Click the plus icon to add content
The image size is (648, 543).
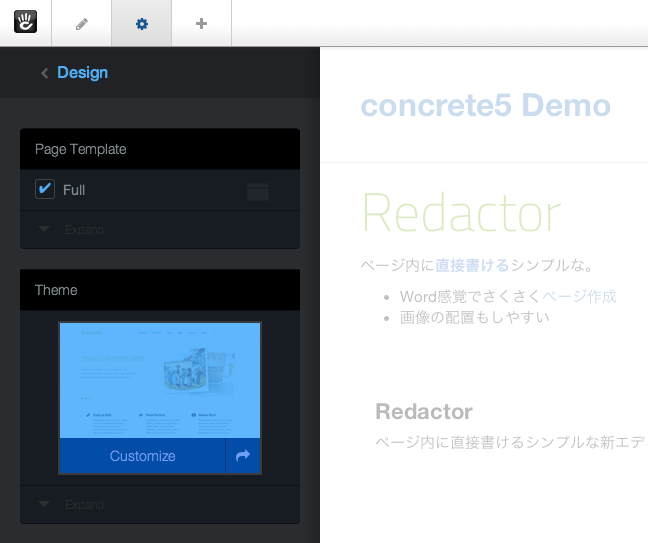tap(201, 23)
